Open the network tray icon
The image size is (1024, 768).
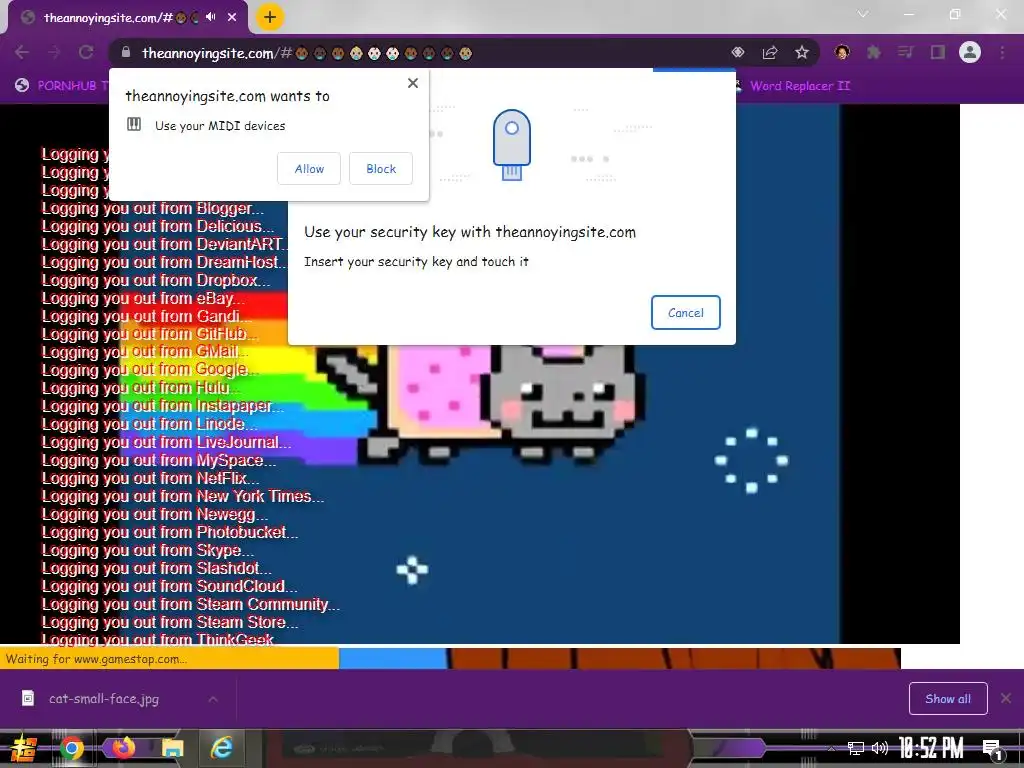[856, 748]
